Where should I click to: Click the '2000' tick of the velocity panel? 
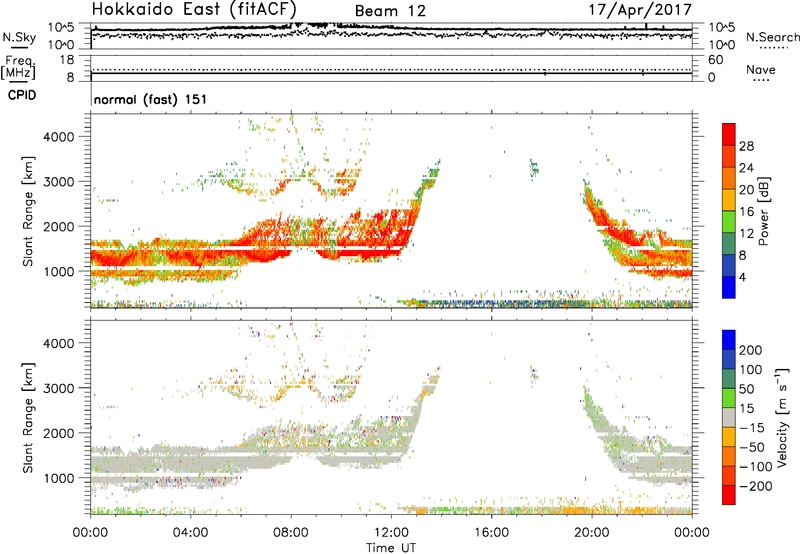(58, 433)
